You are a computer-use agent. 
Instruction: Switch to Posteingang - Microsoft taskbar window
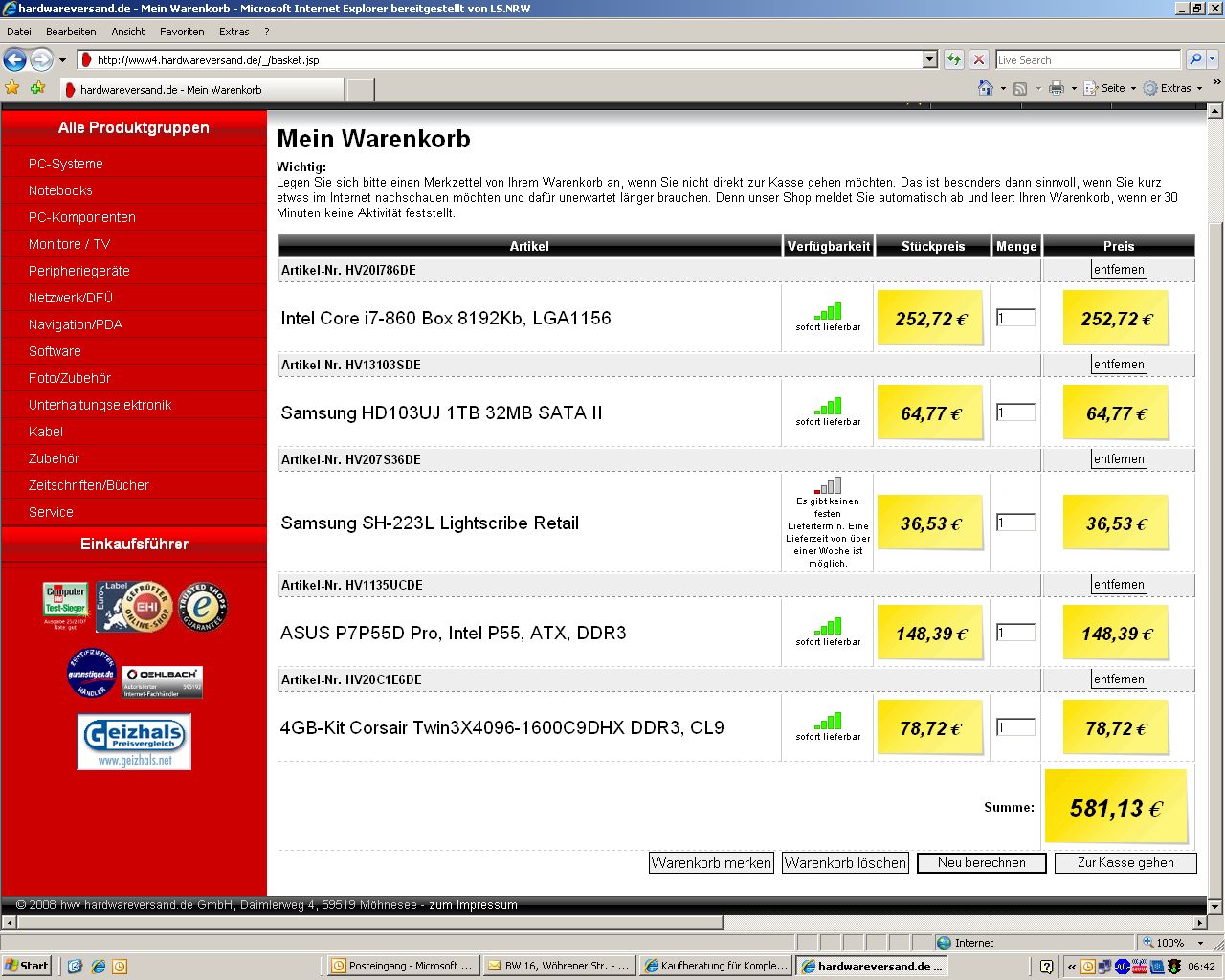click(x=403, y=966)
